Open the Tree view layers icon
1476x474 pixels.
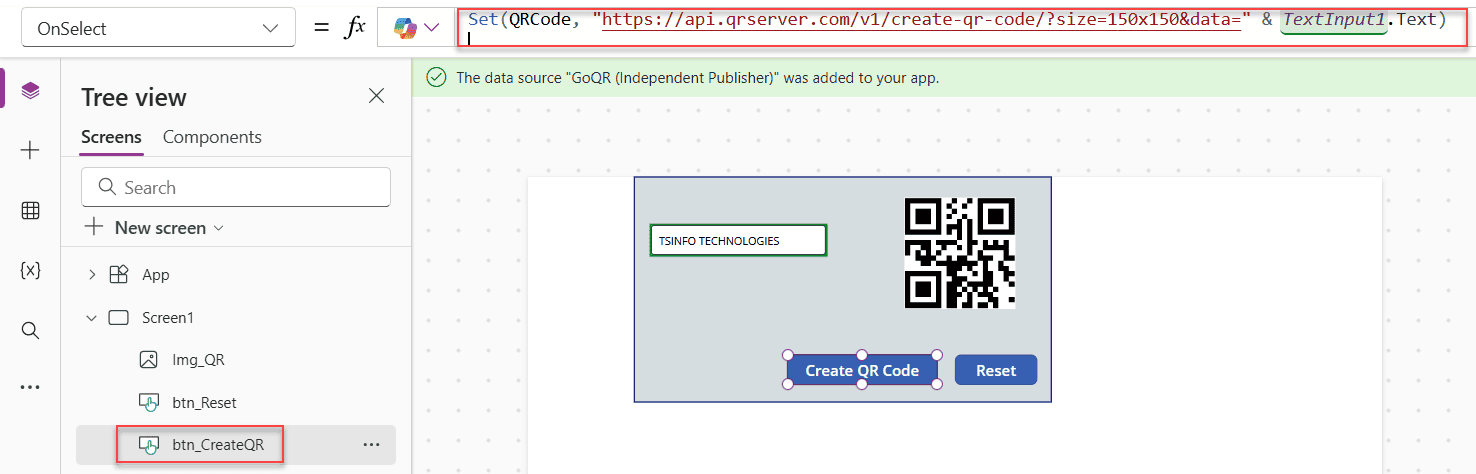coord(30,91)
